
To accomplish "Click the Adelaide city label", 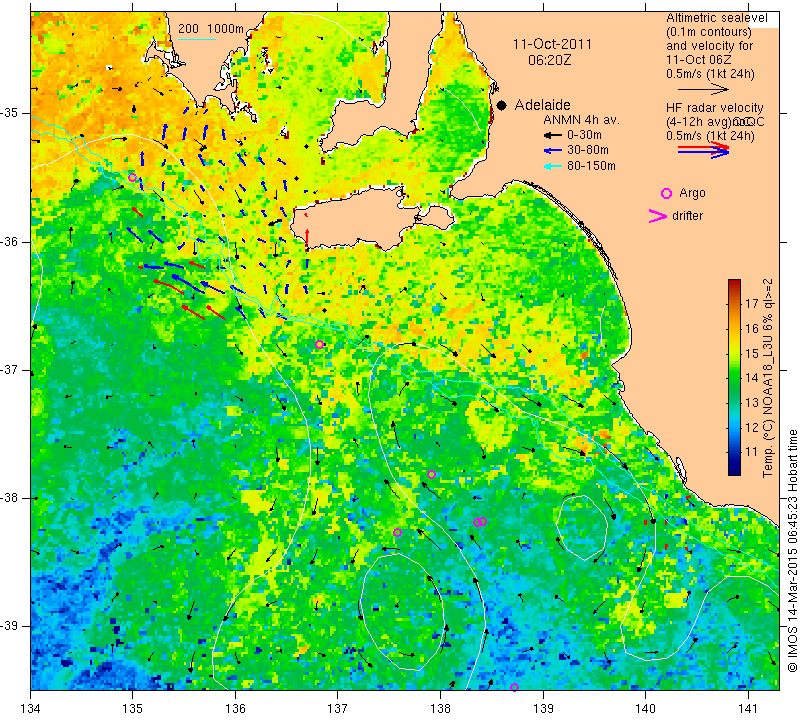I will (542, 105).
